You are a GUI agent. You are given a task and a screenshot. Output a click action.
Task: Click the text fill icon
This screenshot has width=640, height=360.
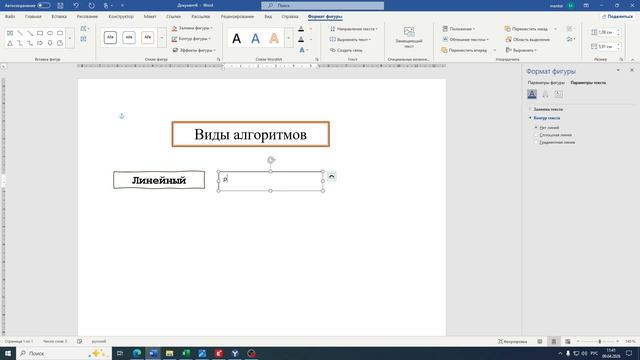301,29
